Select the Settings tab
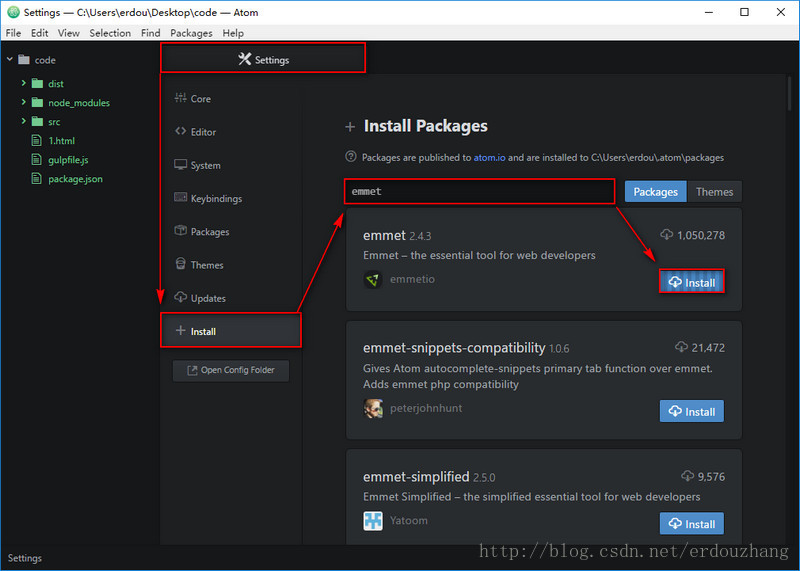Screen dimensions: 800x571 263,58
